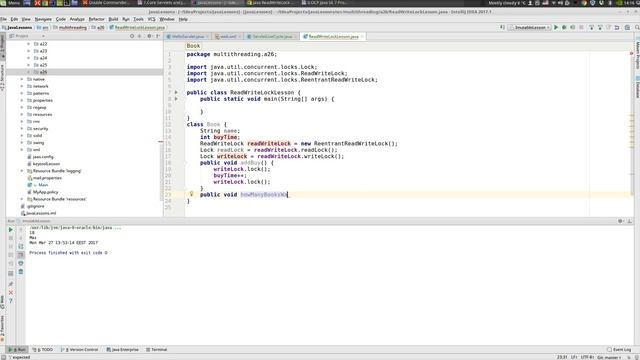Place cursor on buyTime++ line
This screenshot has width=640, height=360.
[230, 176]
